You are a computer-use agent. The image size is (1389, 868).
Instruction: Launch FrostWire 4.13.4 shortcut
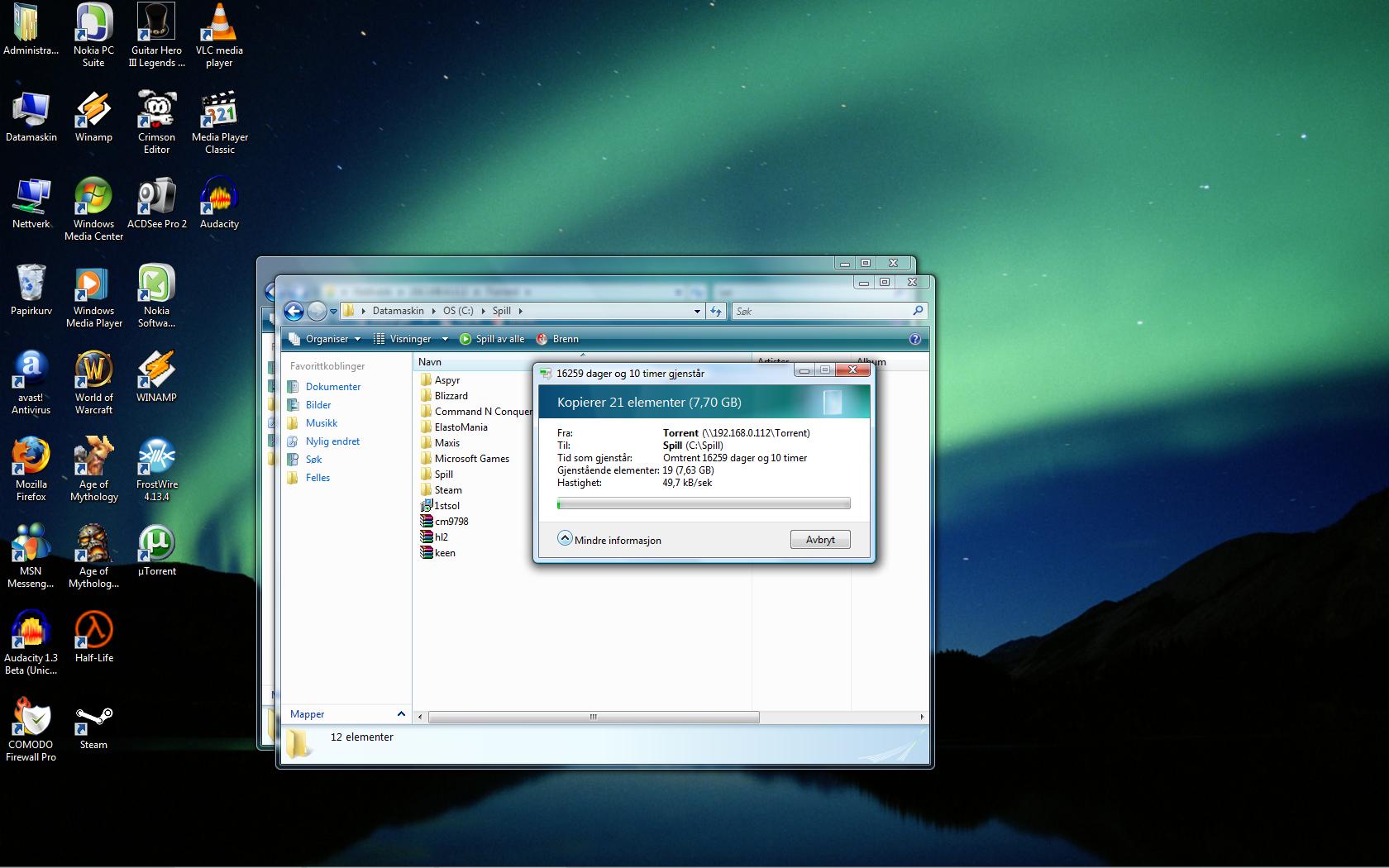[x=156, y=470]
